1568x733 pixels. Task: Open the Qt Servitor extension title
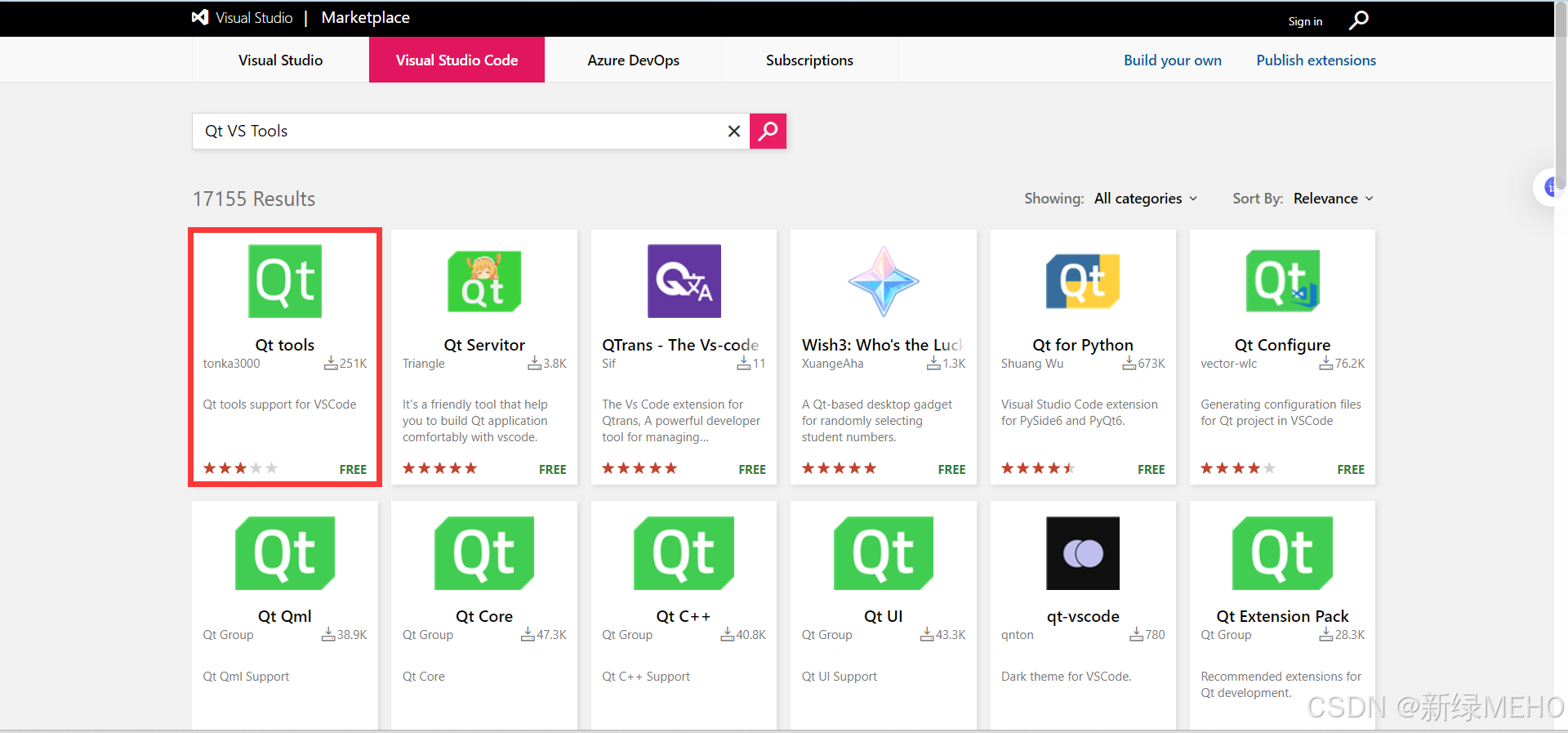point(484,345)
